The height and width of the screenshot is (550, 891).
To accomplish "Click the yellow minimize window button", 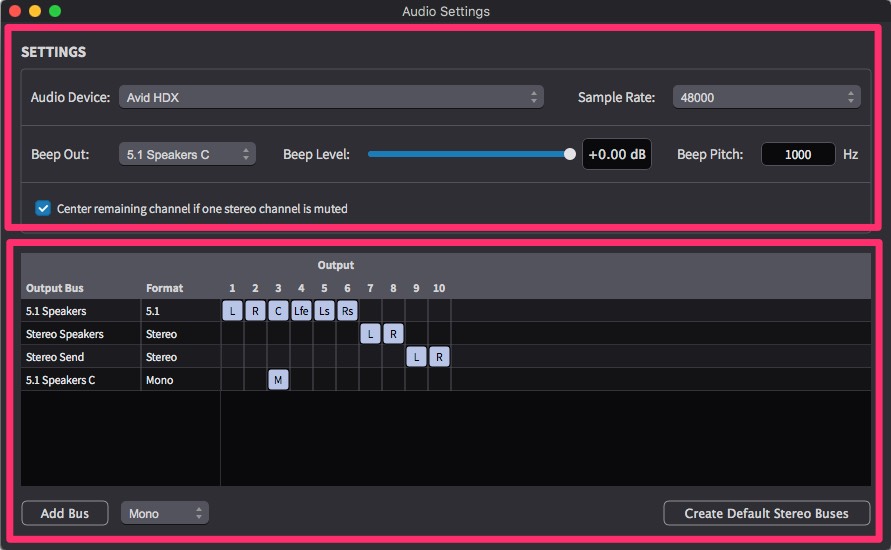I will pos(35,11).
